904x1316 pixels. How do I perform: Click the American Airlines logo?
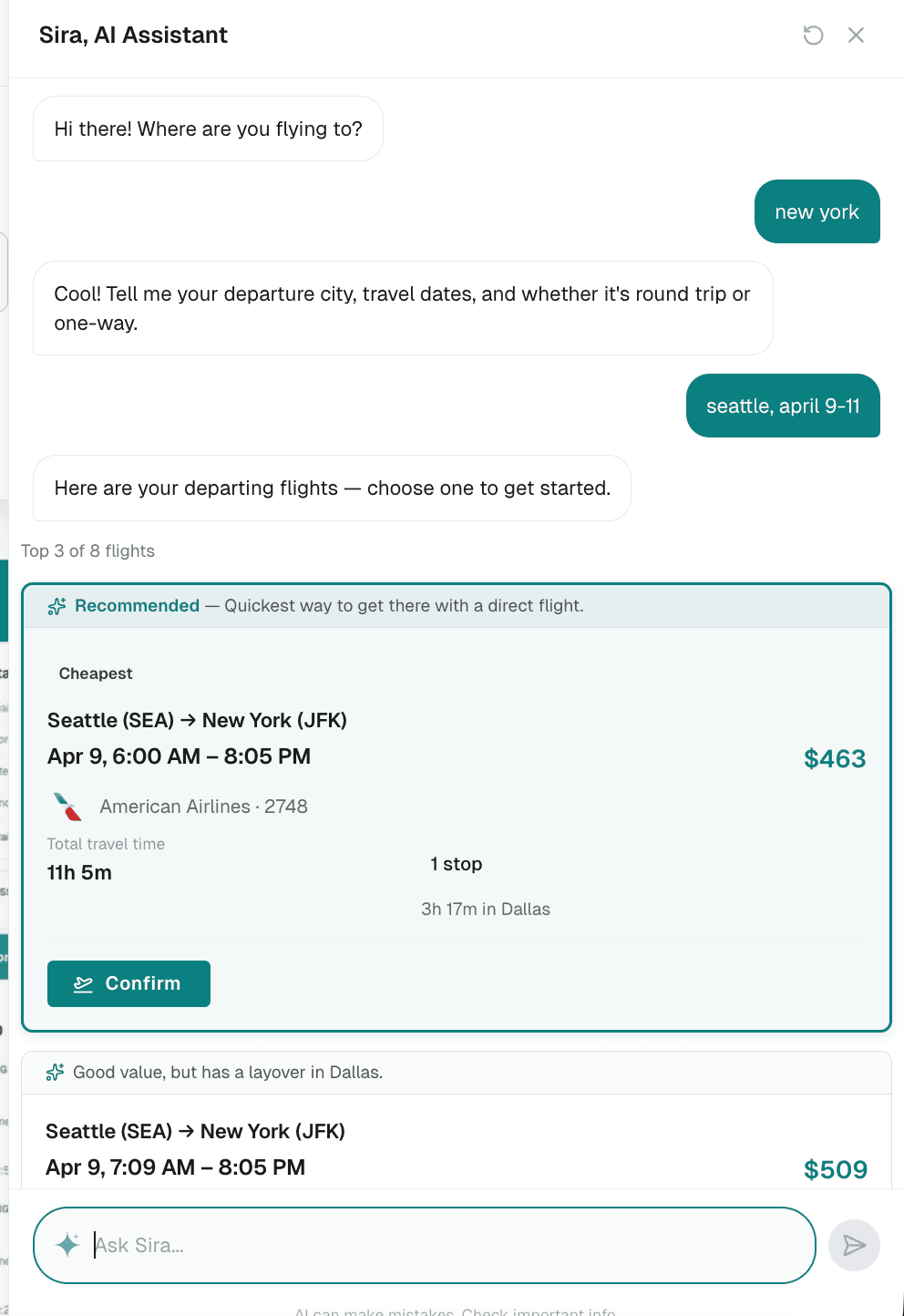[x=67, y=807]
